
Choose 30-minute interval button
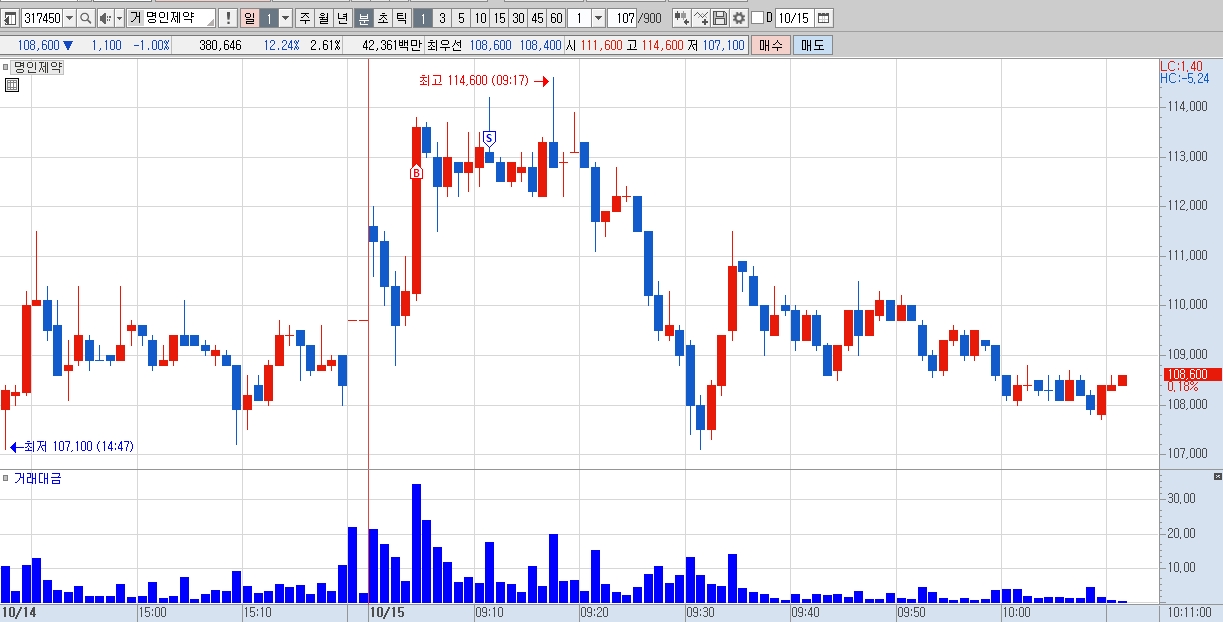click(x=518, y=18)
